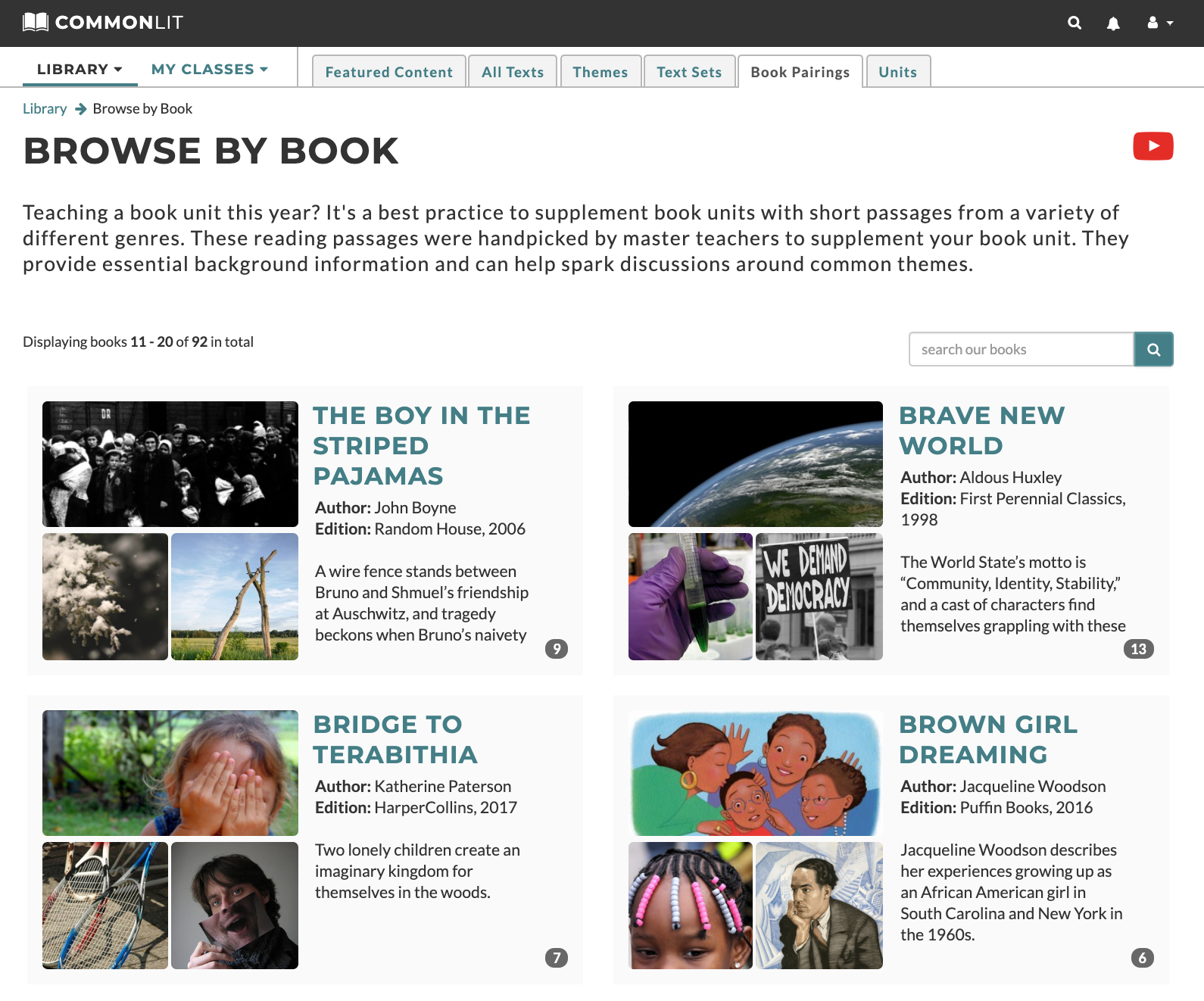This screenshot has height=1001, width=1204.
Task: Select the Themes tab
Action: [600, 72]
